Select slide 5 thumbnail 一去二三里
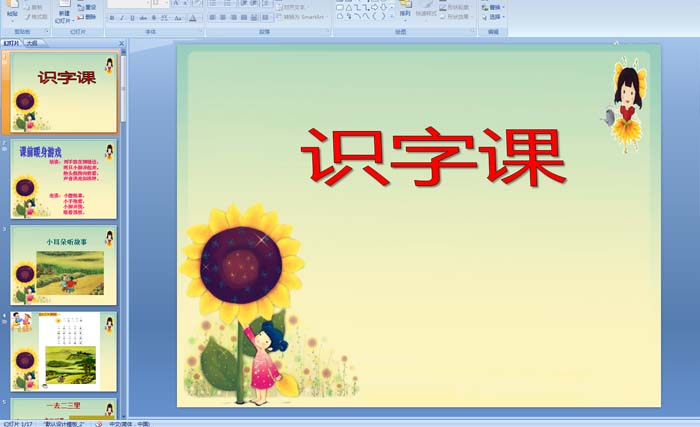 click(x=64, y=409)
